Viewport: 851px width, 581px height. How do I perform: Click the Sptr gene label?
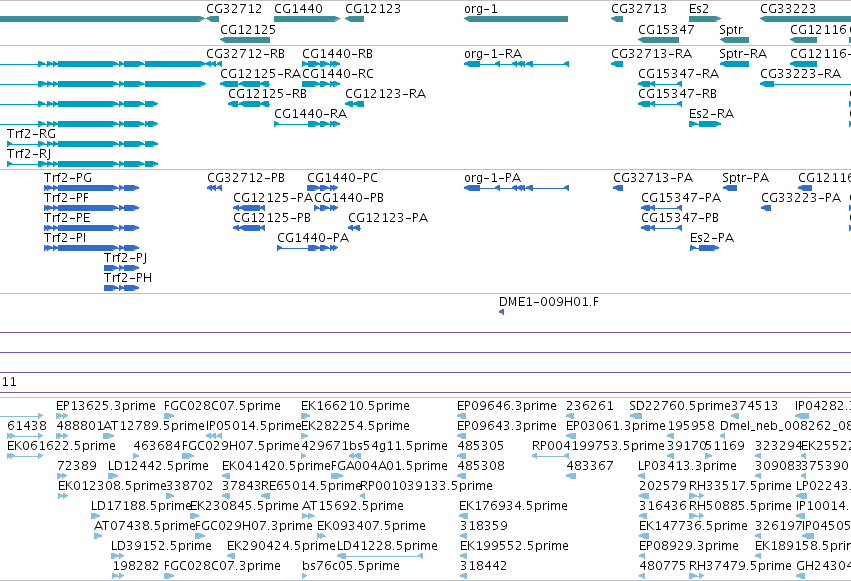coord(731,30)
